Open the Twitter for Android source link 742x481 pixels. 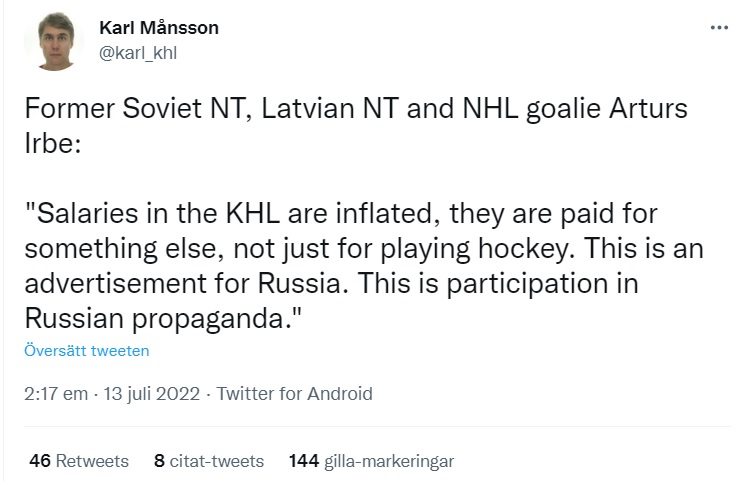click(x=294, y=394)
